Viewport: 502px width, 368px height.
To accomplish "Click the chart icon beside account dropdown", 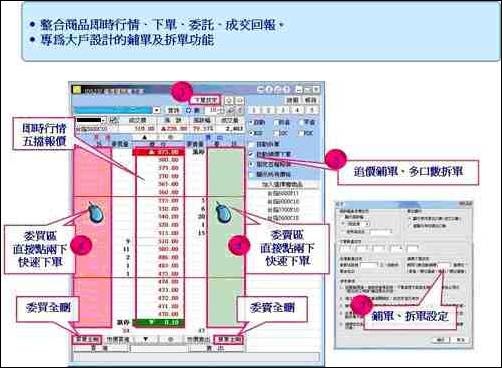I will pyautogui.click(x=113, y=120).
